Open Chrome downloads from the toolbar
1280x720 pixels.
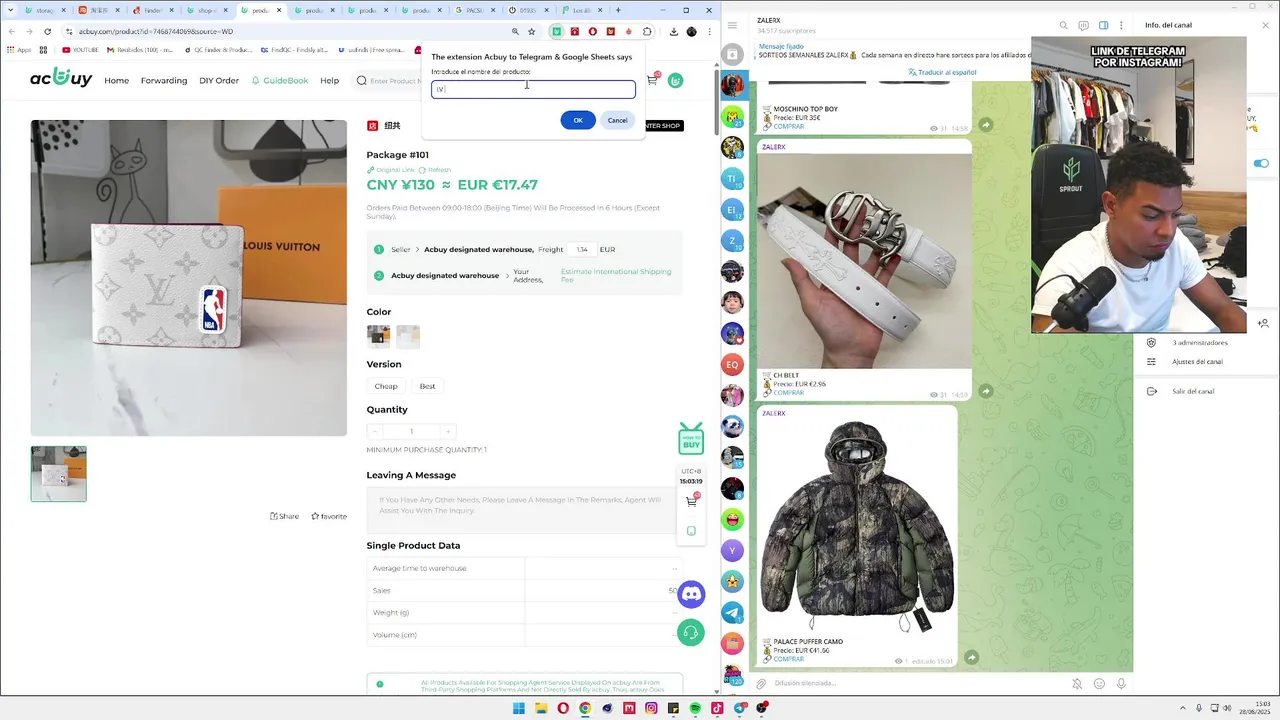(x=673, y=32)
